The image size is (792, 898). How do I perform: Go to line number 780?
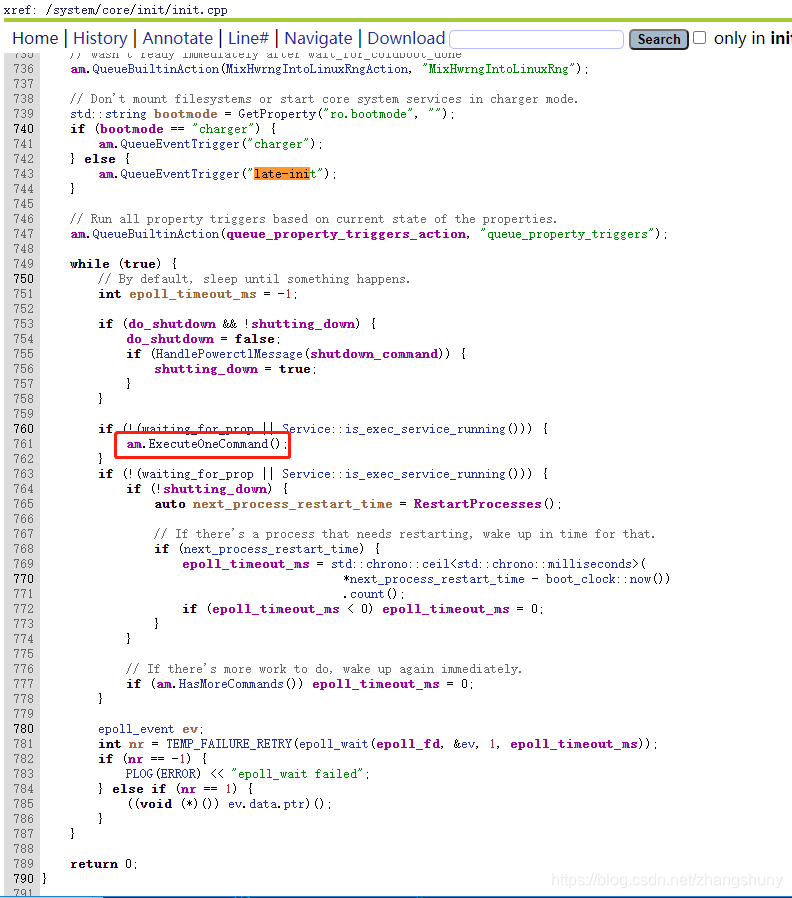(23, 729)
